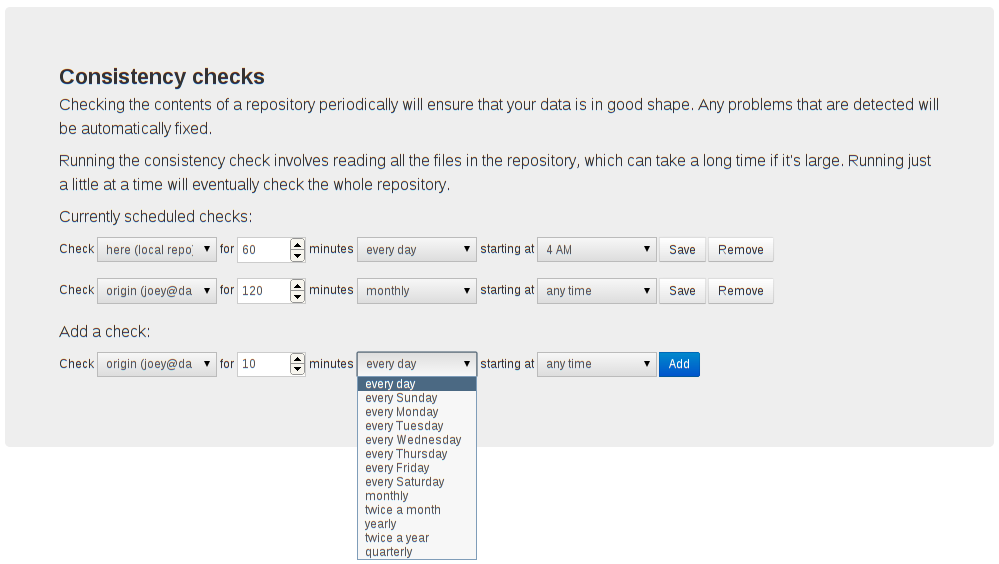Choose 'every Wednesday' option in the list
This screenshot has width=999, height=564.
tap(413, 440)
